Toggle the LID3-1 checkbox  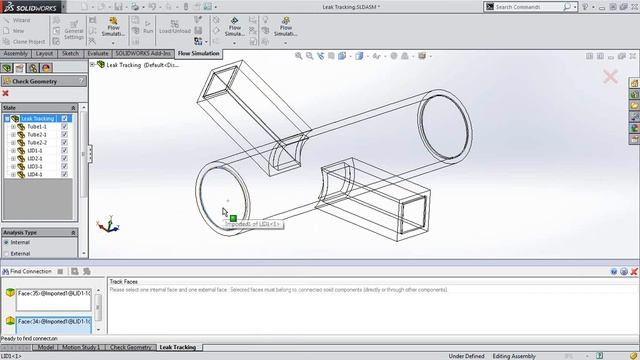pos(64,166)
